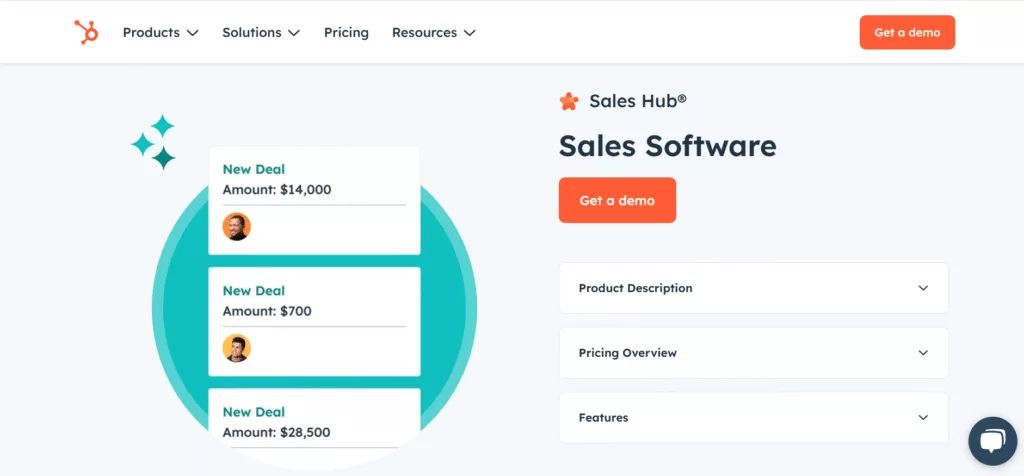Click the chevron next to Products
This screenshot has height=476, width=1024.
[x=192, y=33]
